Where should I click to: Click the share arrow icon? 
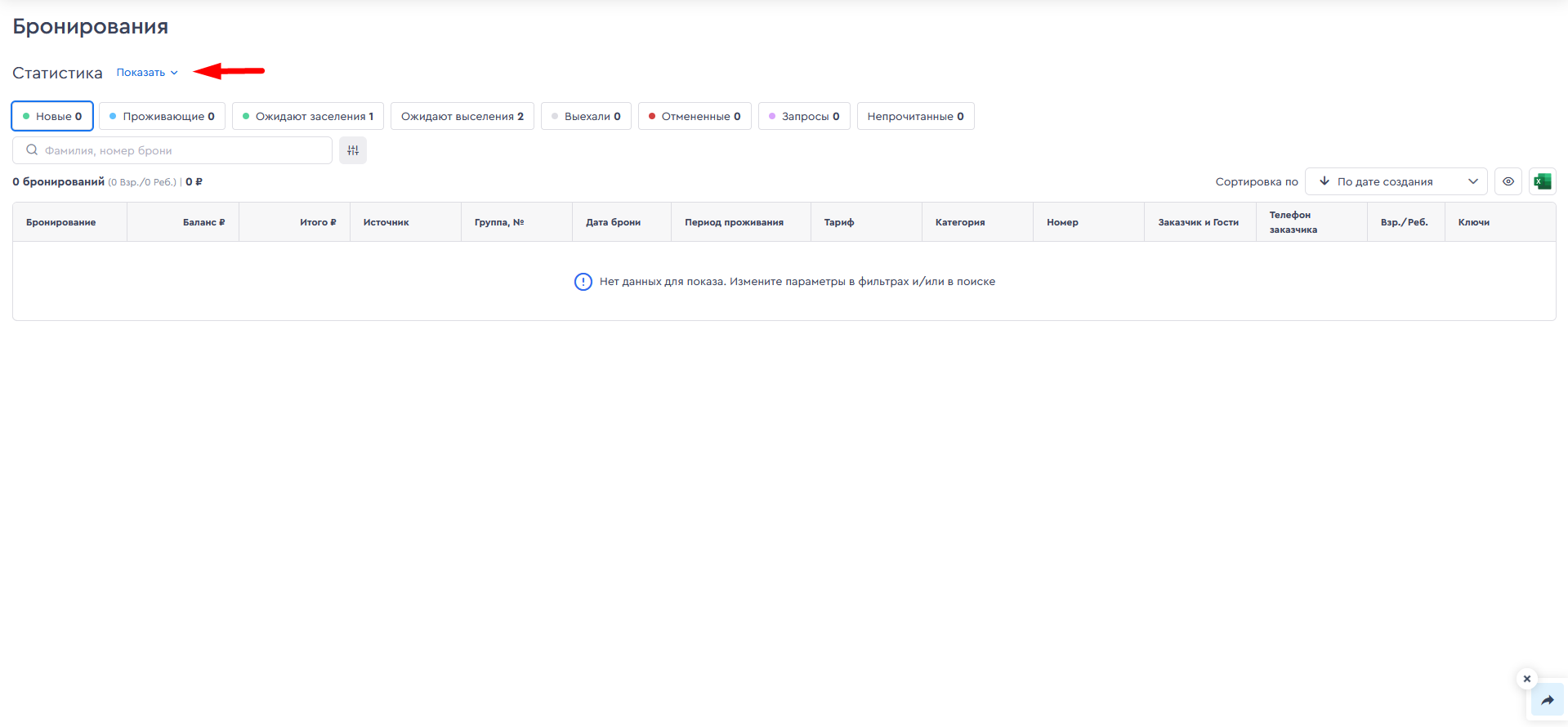pyautogui.click(x=1547, y=700)
